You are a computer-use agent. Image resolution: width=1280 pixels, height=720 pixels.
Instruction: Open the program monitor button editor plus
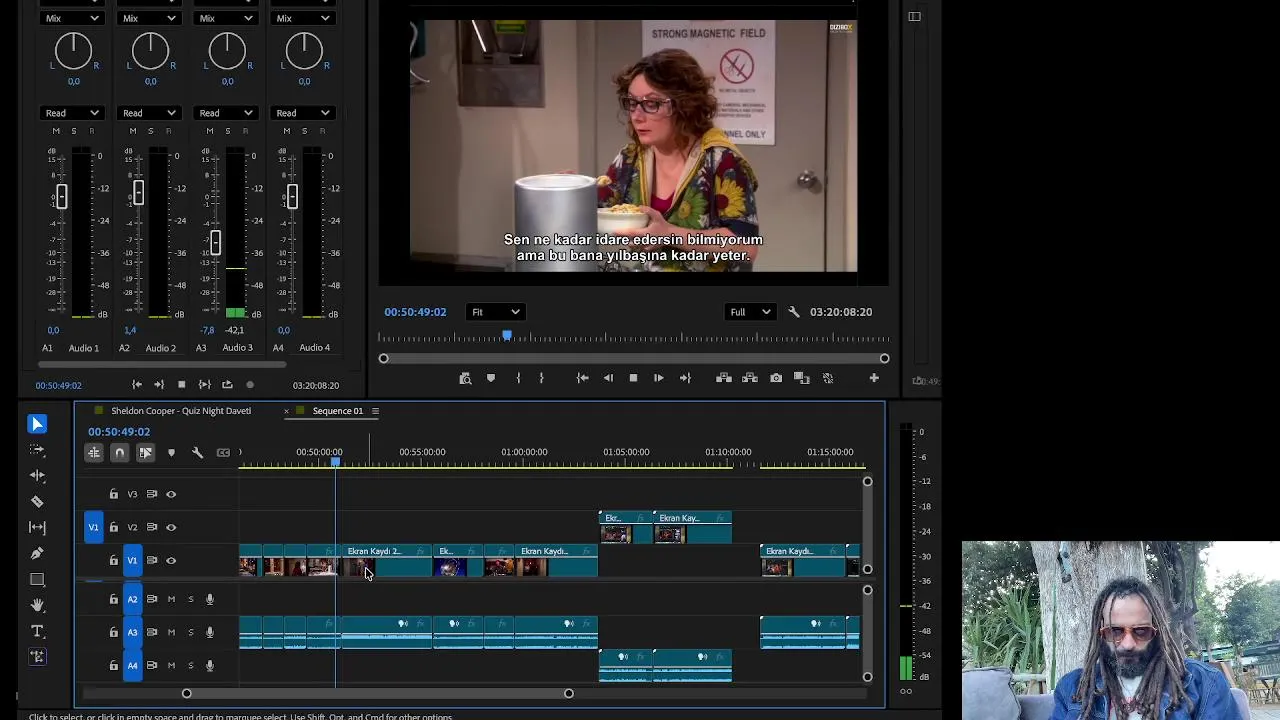[x=874, y=378]
